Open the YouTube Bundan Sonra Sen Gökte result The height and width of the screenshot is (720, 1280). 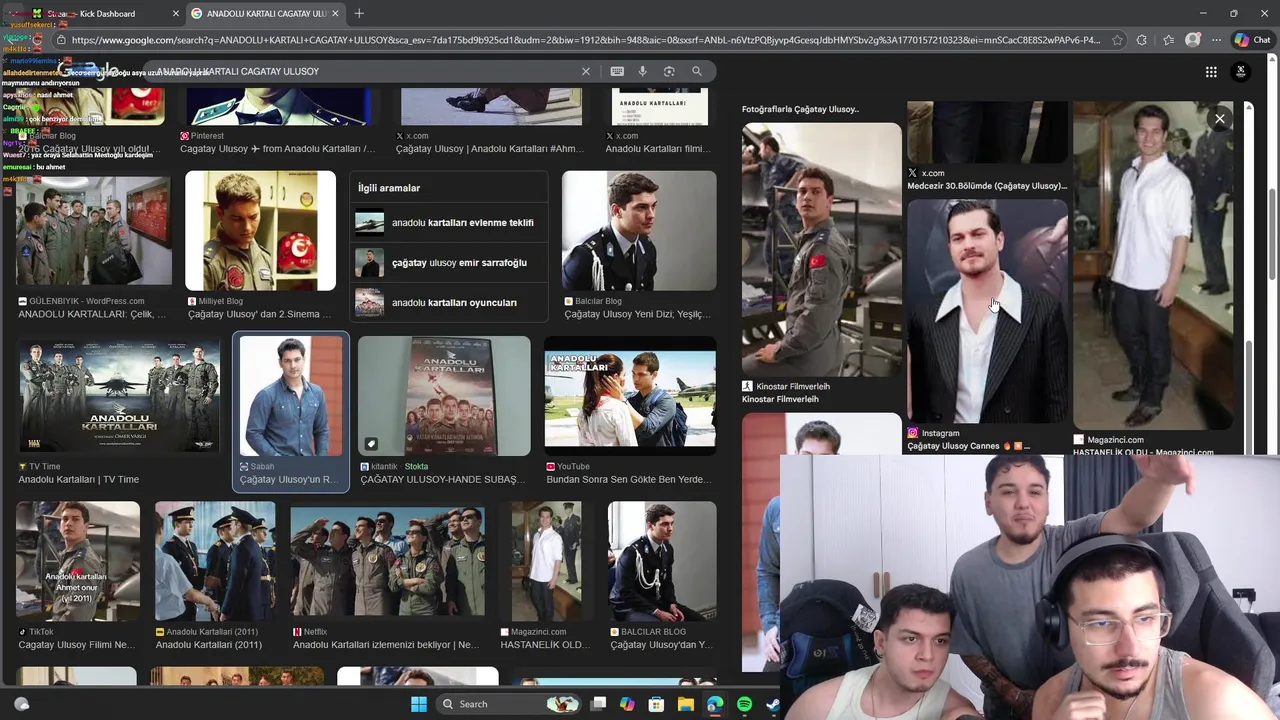630,397
